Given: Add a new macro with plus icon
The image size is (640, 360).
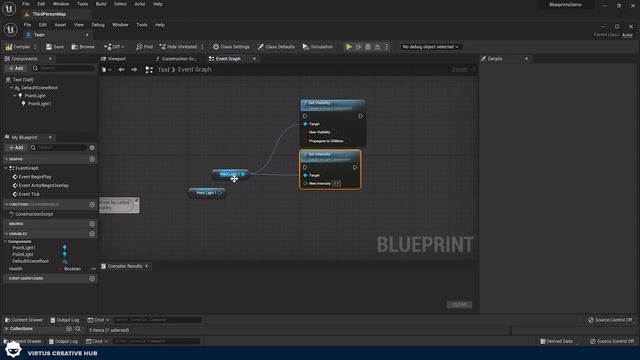Looking at the screenshot, I should (x=92, y=224).
